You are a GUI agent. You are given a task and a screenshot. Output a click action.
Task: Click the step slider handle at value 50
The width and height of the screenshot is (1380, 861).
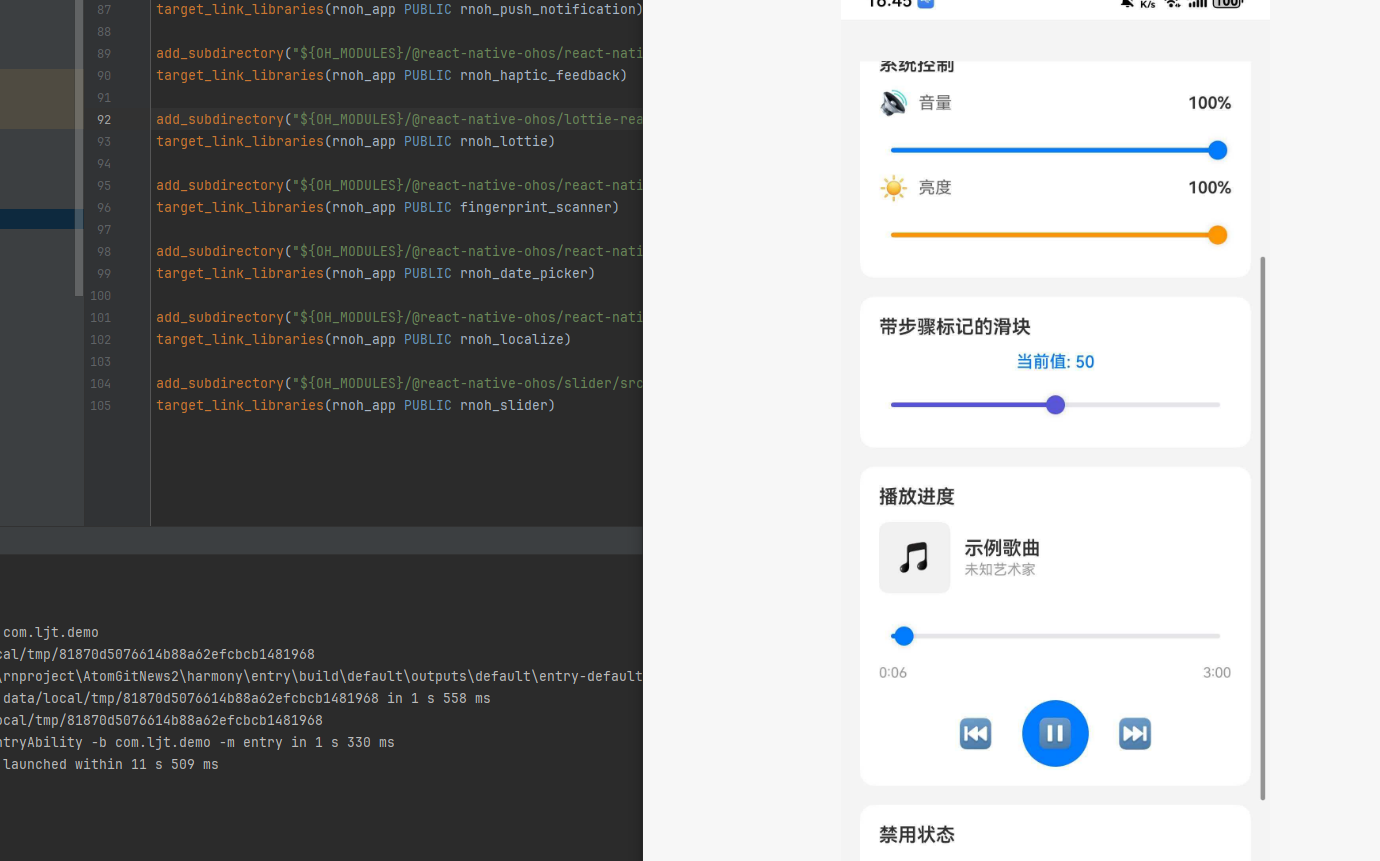1055,404
